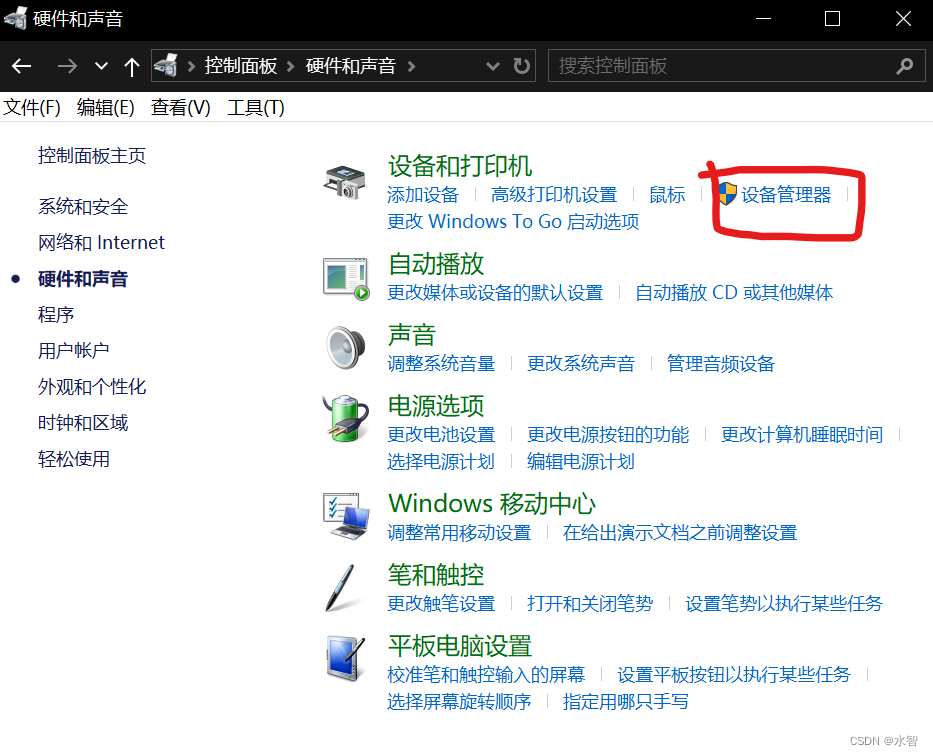Go forward with the right arrow button
933x756 pixels.
[x=67, y=66]
